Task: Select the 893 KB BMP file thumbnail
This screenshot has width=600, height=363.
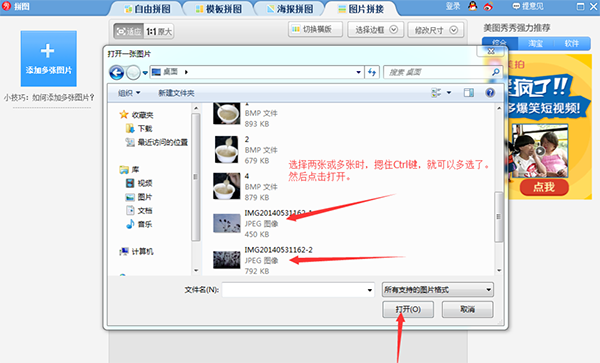Action: coord(227,113)
